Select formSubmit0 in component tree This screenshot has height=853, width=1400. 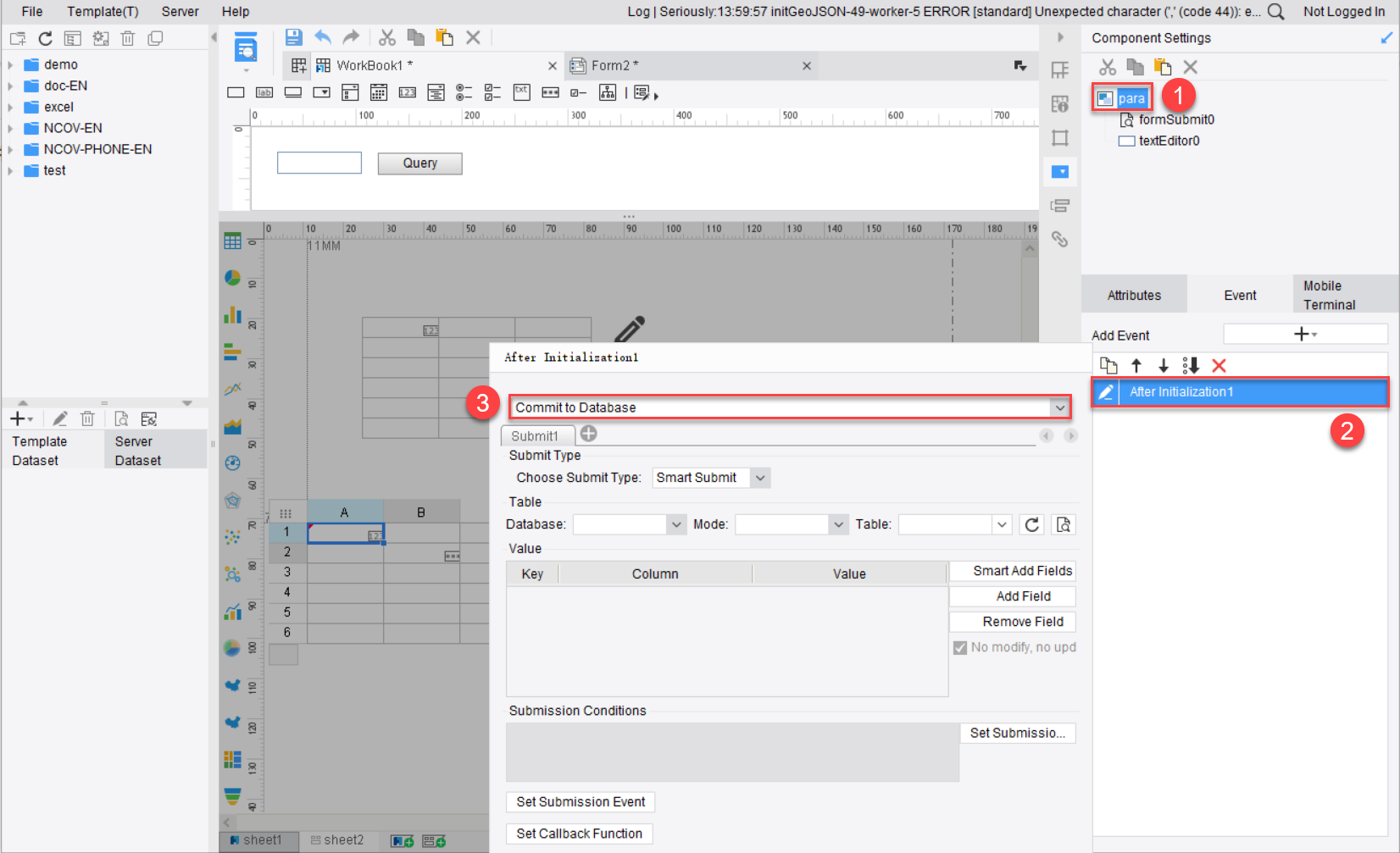(x=1168, y=119)
